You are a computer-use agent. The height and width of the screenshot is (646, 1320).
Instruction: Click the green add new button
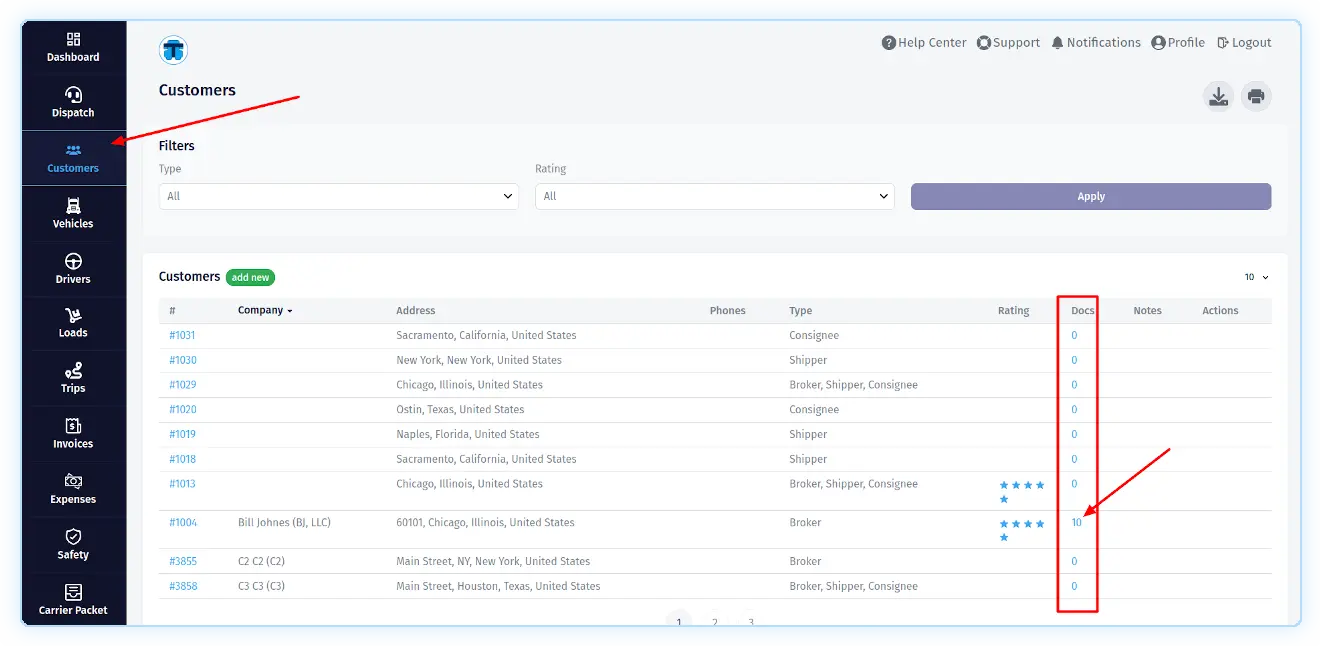tap(250, 277)
